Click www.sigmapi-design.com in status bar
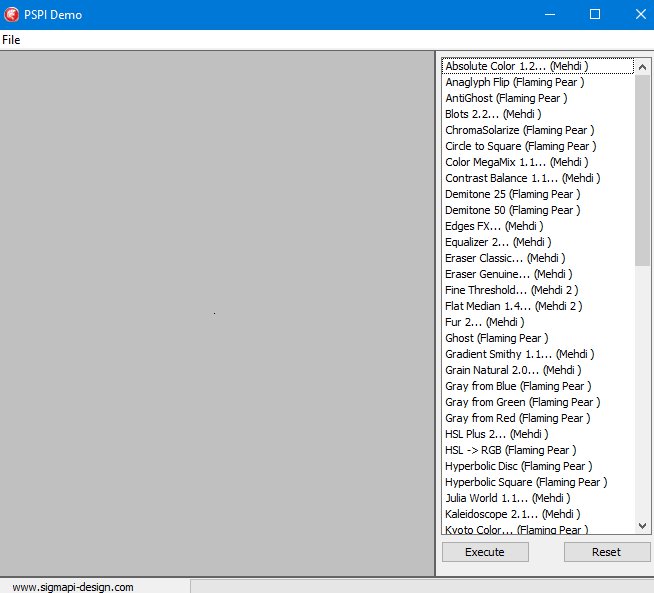 click(73, 587)
